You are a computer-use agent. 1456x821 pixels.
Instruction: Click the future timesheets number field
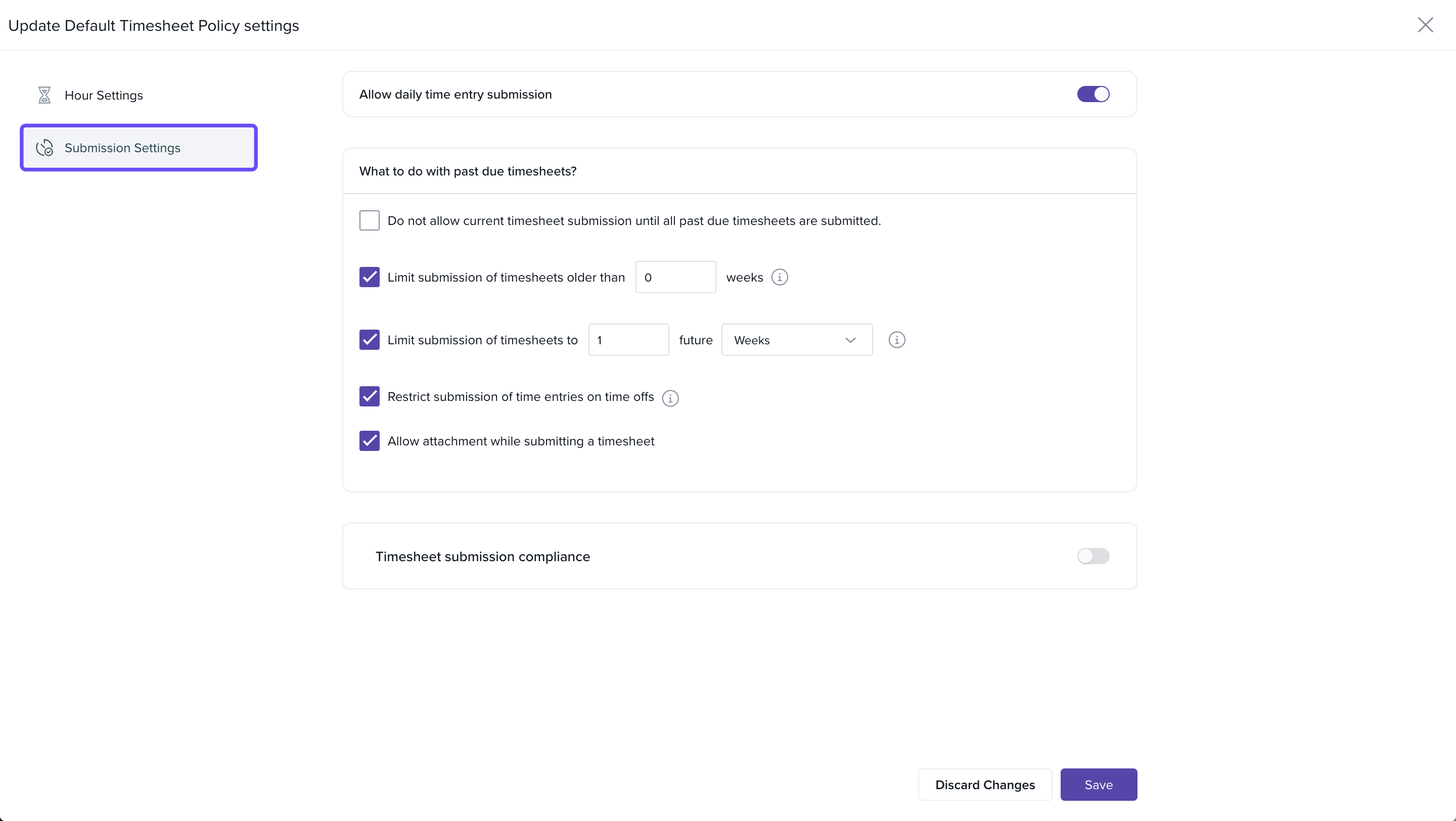628,340
